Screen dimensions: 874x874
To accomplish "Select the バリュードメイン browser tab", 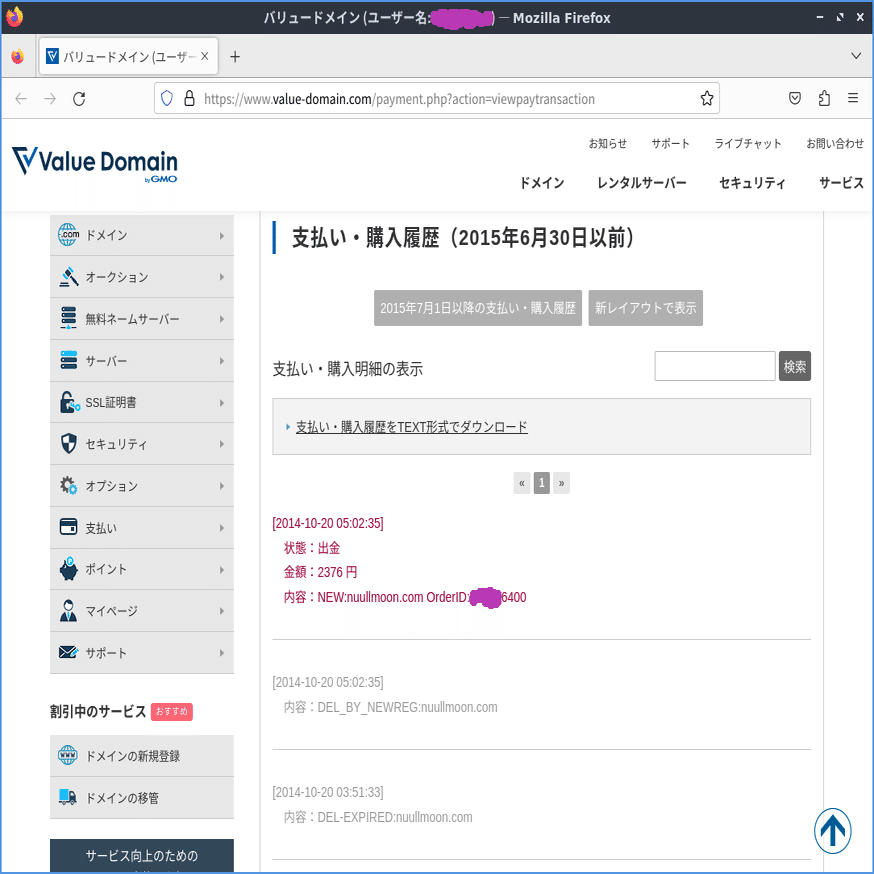I will pos(128,56).
